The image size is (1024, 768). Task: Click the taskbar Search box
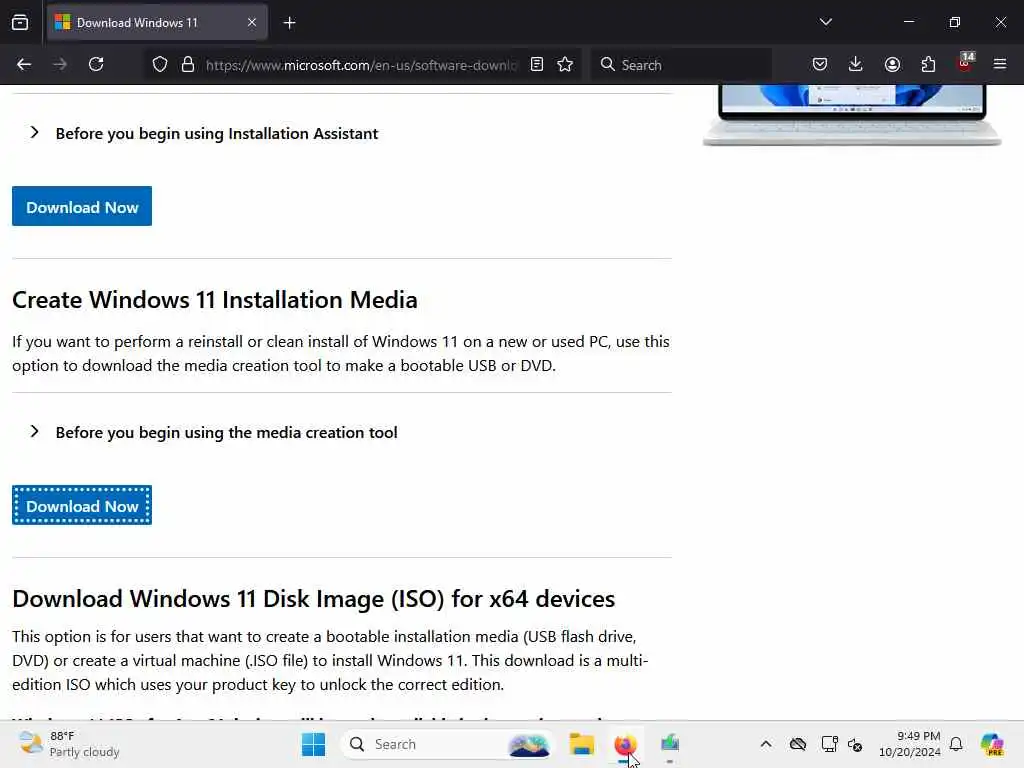(446, 744)
